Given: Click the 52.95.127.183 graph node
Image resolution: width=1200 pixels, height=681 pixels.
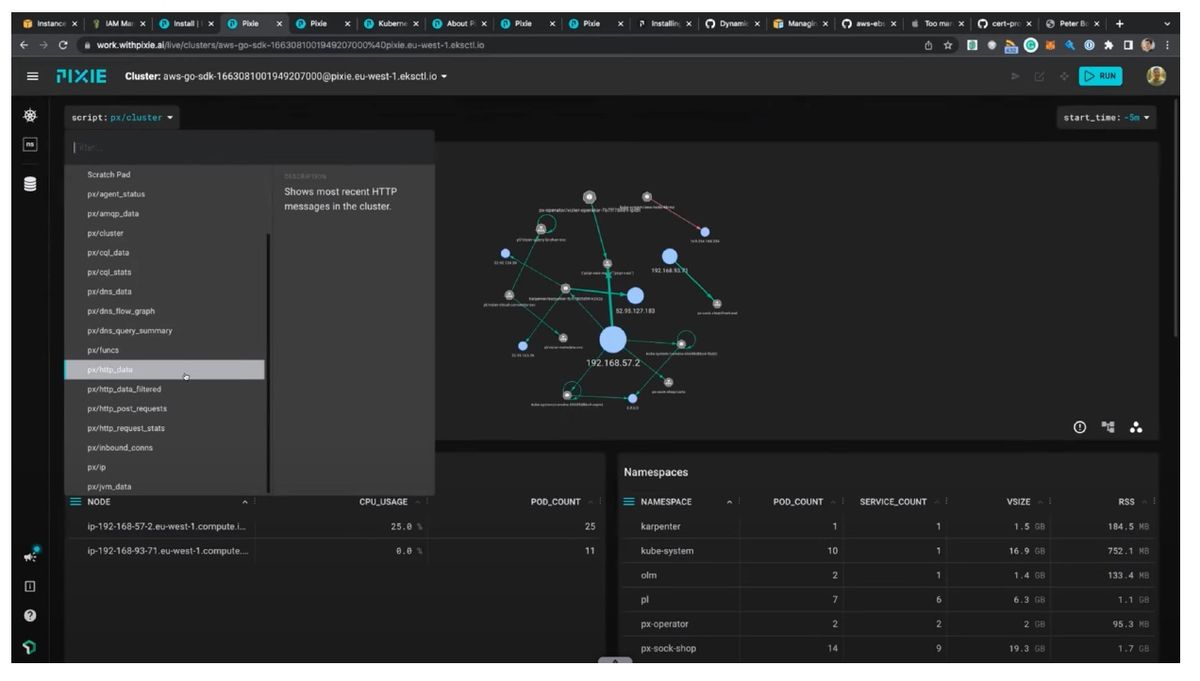Looking at the screenshot, I should (635, 296).
